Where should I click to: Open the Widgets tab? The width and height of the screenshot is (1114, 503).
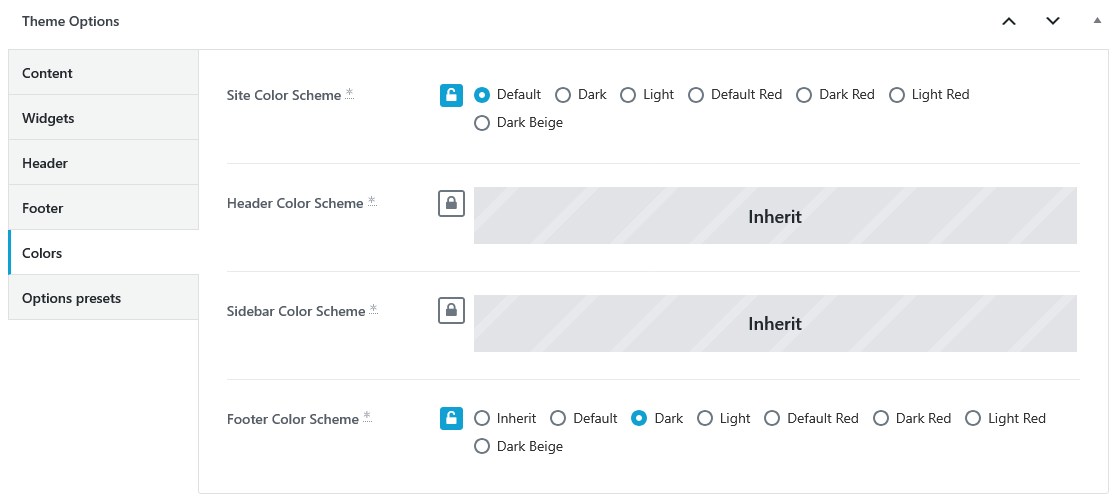pos(104,118)
